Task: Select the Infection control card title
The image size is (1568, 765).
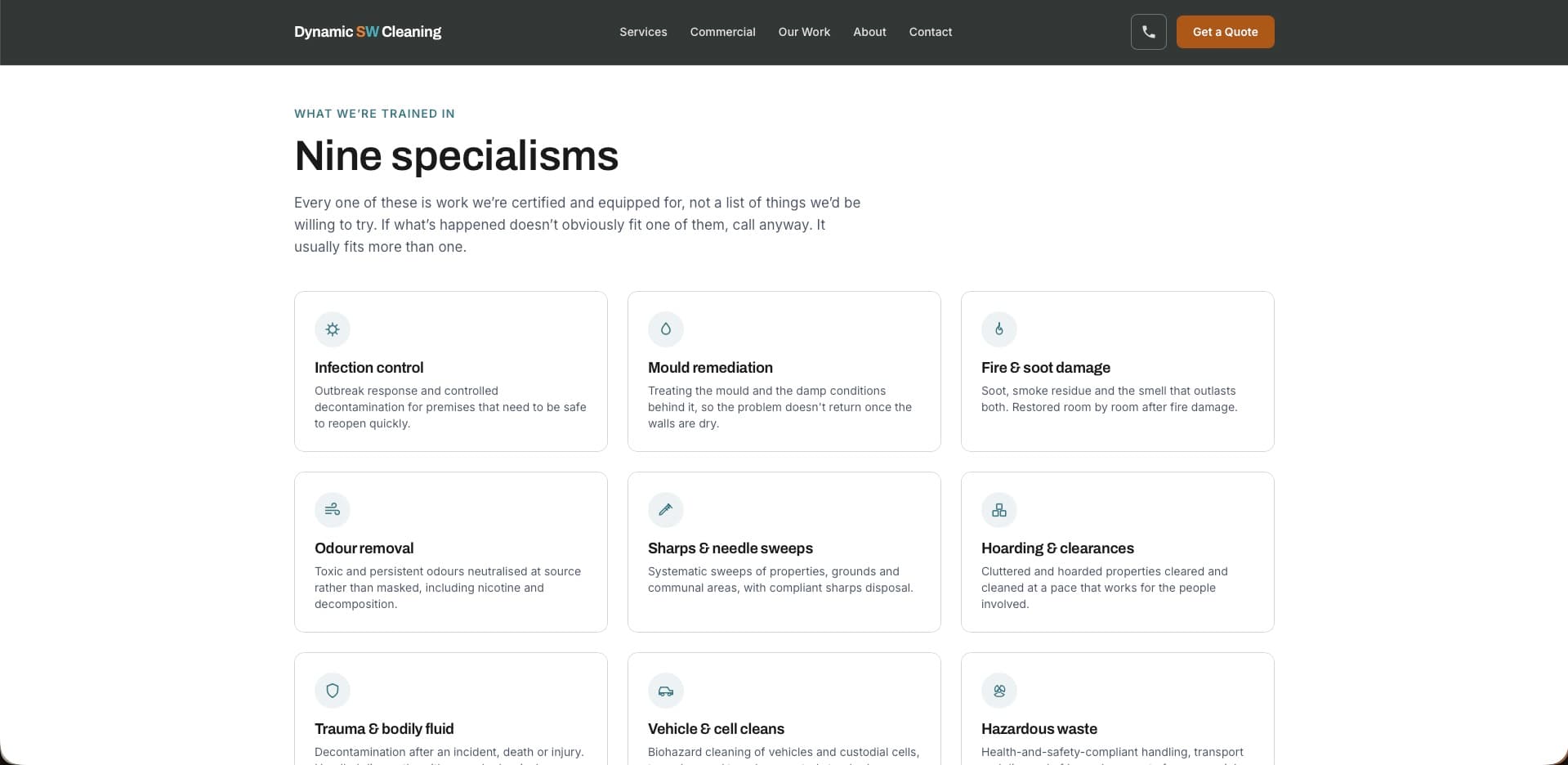Action: tap(369, 368)
